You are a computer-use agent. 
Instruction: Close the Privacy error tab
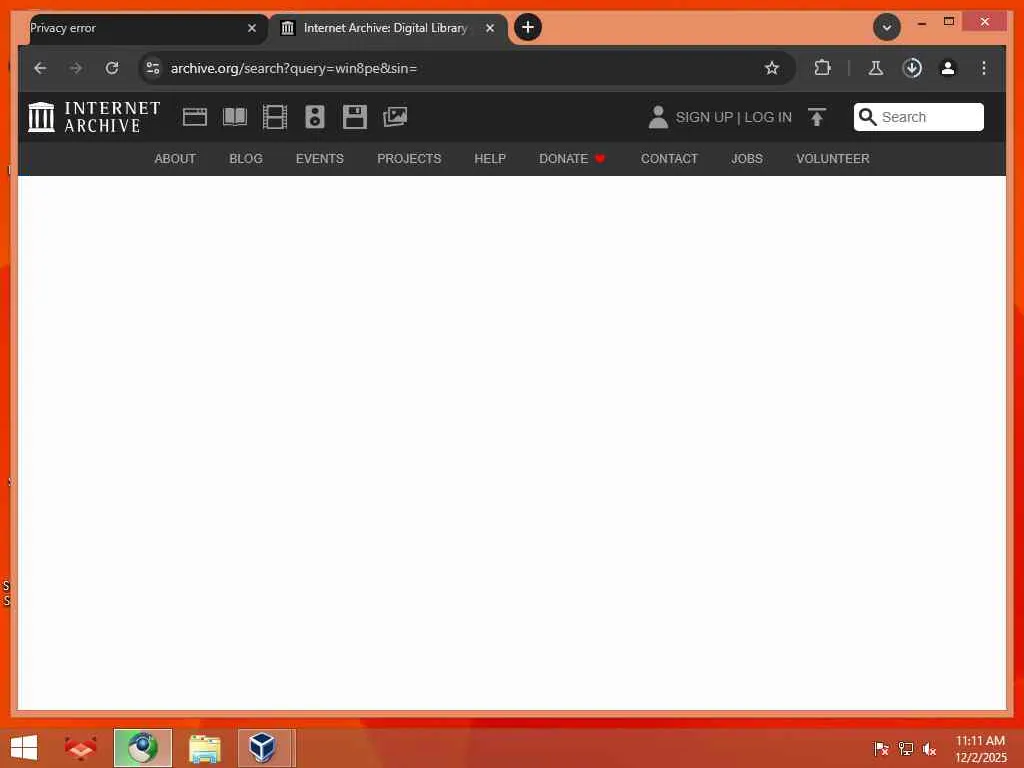coord(251,28)
